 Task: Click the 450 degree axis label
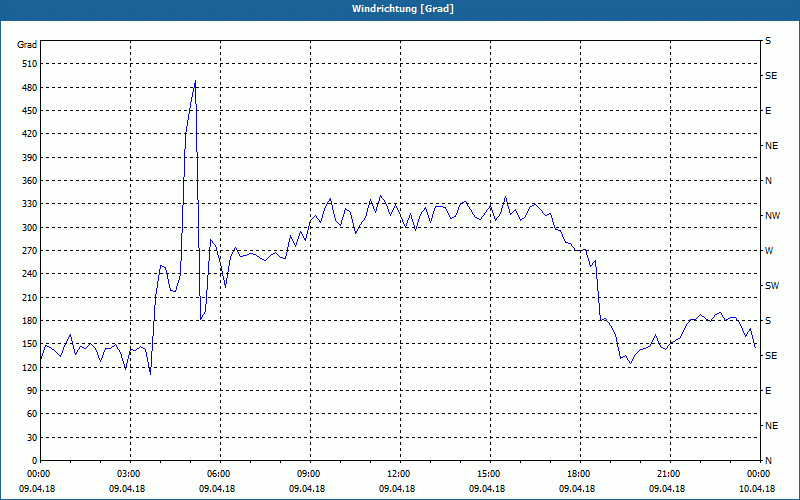click(x=30, y=111)
